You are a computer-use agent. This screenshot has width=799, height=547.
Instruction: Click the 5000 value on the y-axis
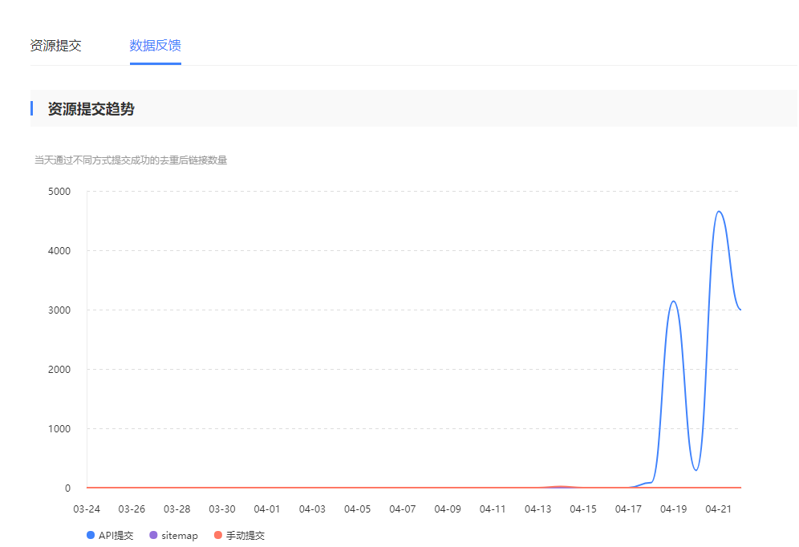[60, 191]
